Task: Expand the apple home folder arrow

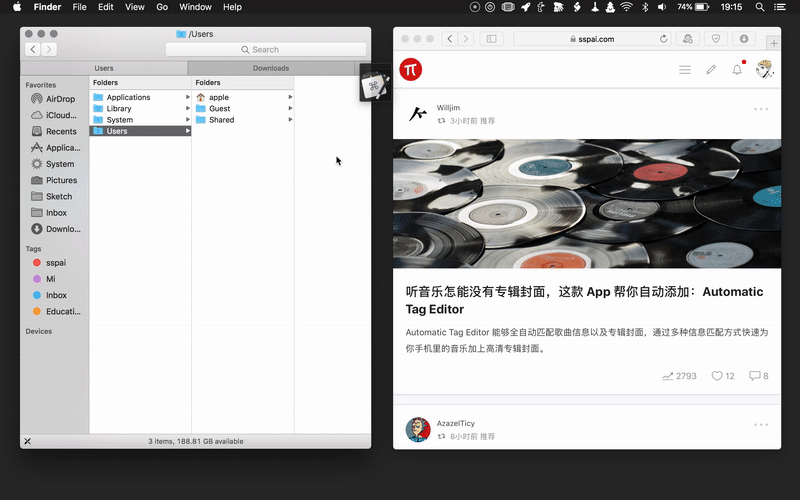Action: (290, 97)
